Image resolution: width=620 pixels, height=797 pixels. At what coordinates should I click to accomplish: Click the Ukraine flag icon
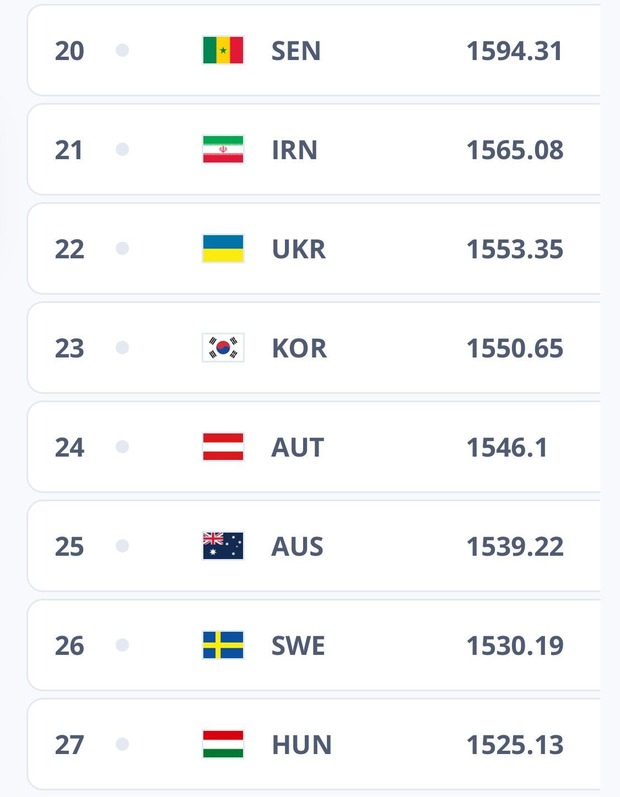pyautogui.click(x=223, y=249)
